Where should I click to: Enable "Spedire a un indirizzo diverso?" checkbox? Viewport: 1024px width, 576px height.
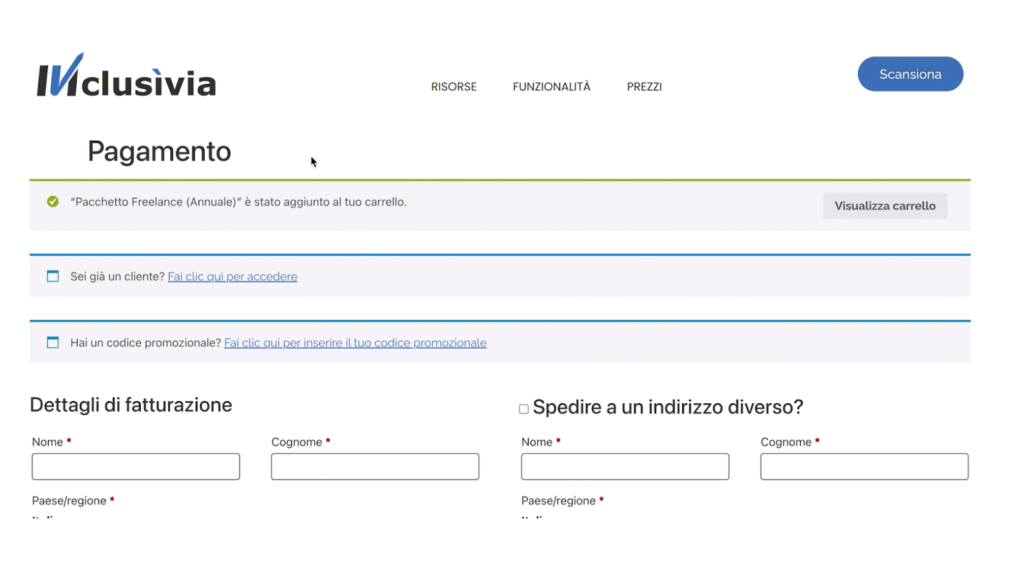point(523,409)
